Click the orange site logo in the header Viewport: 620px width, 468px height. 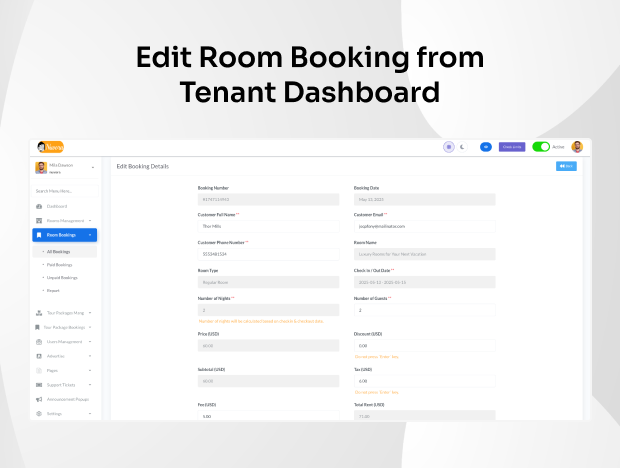[x=51, y=147]
